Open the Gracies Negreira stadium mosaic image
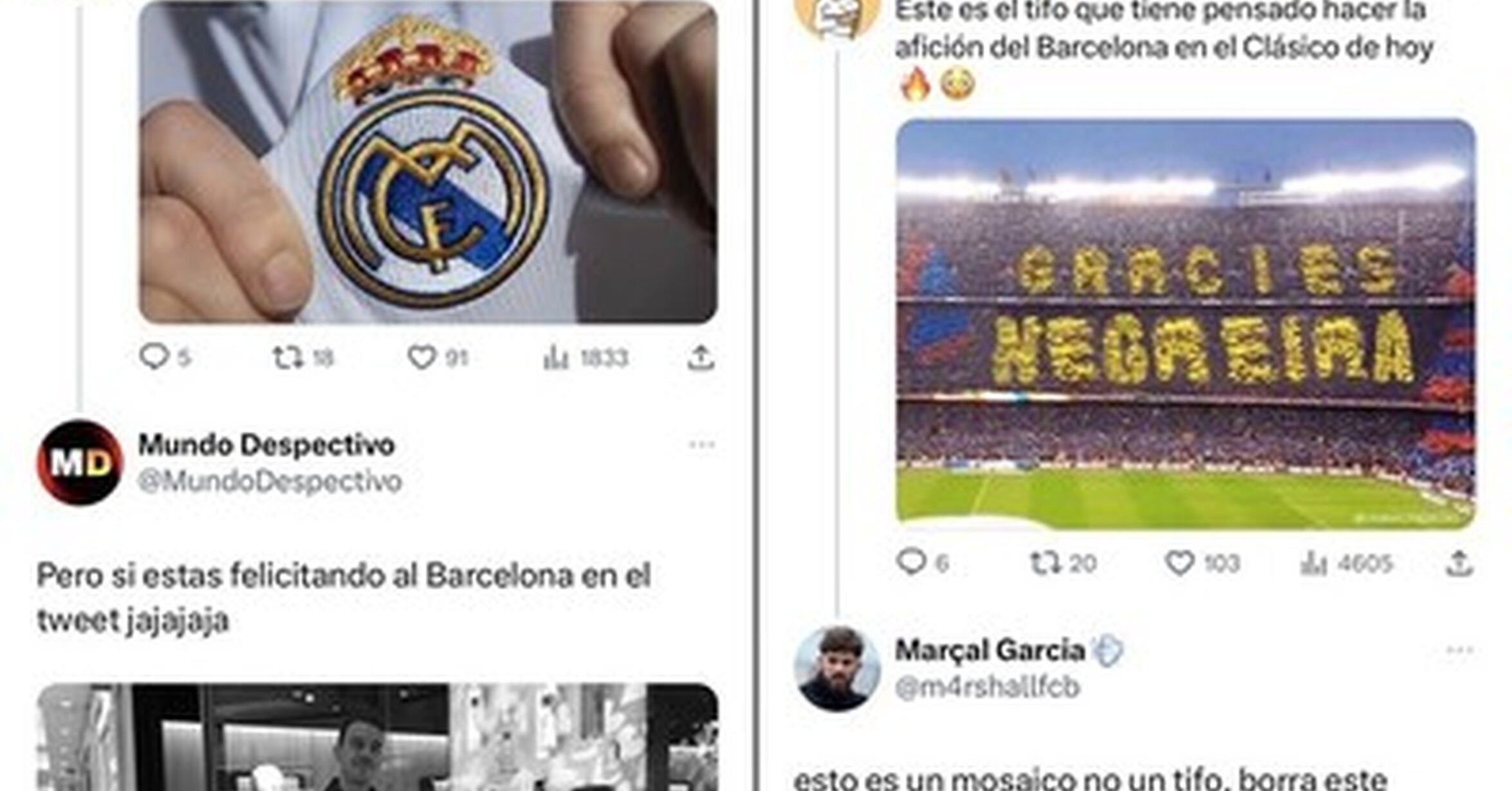Image resolution: width=1512 pixels, height=791 pixels. 1186,324
